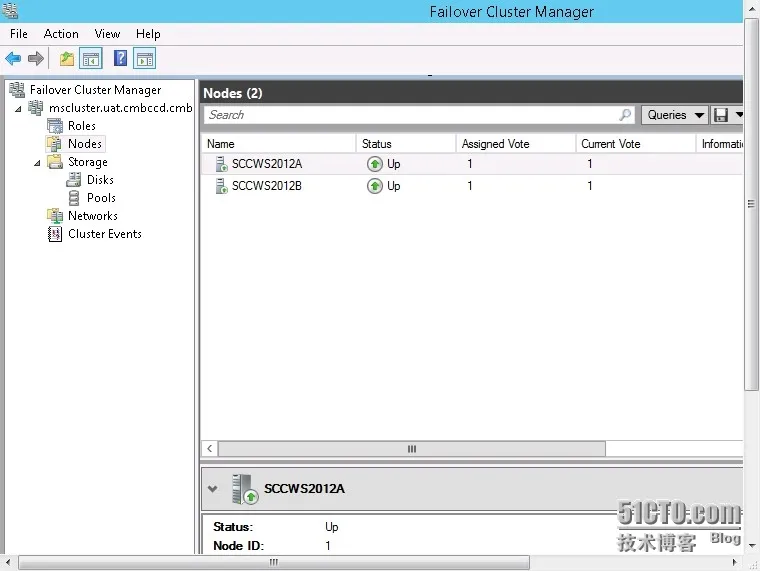This screenshot has width=760, height=571.
Task: Click the Failover Cluster Manager root tree icon
Action: [x=17, y=90]
